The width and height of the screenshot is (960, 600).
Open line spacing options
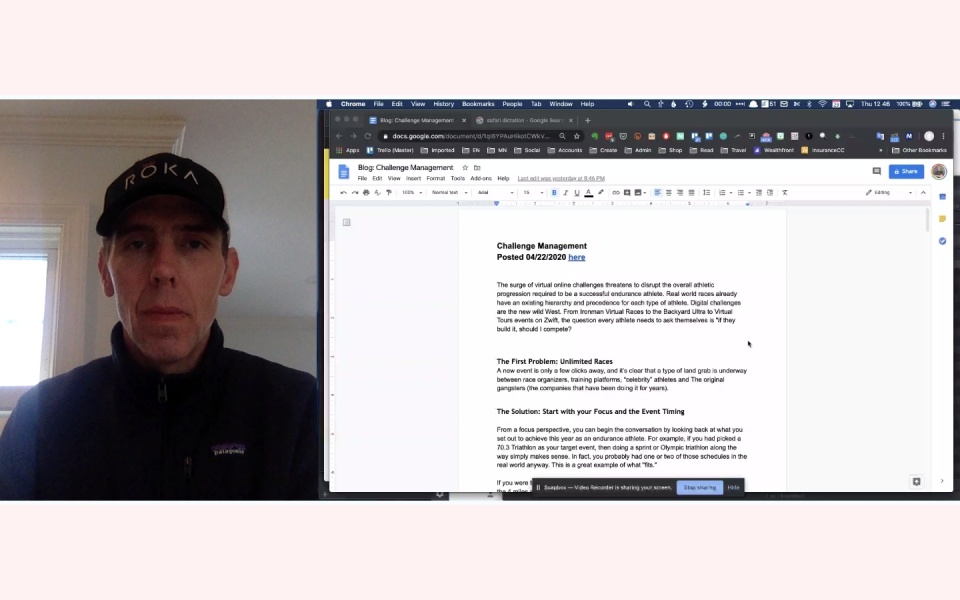tap(707, 193)
